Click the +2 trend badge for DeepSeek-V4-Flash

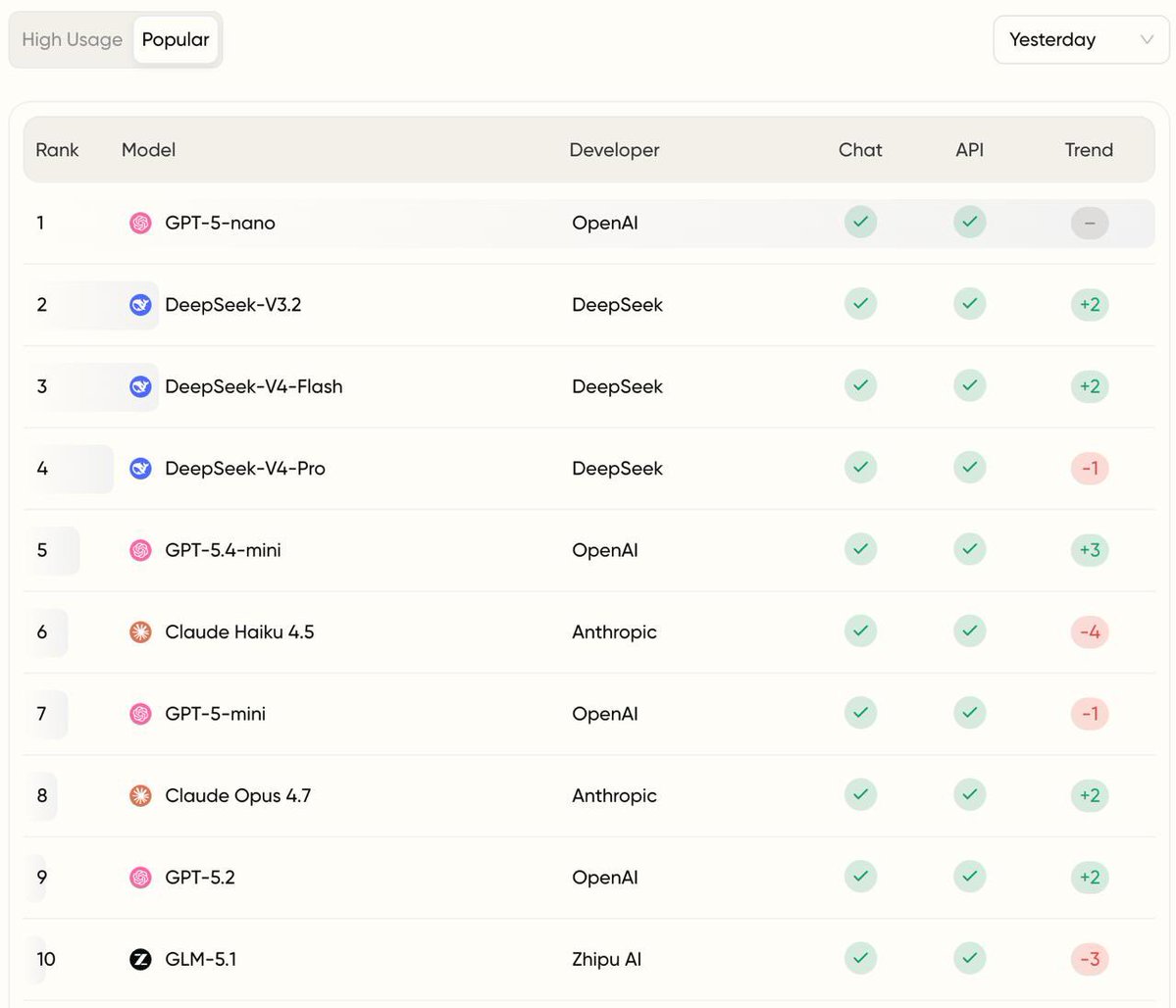(1090, 386)
